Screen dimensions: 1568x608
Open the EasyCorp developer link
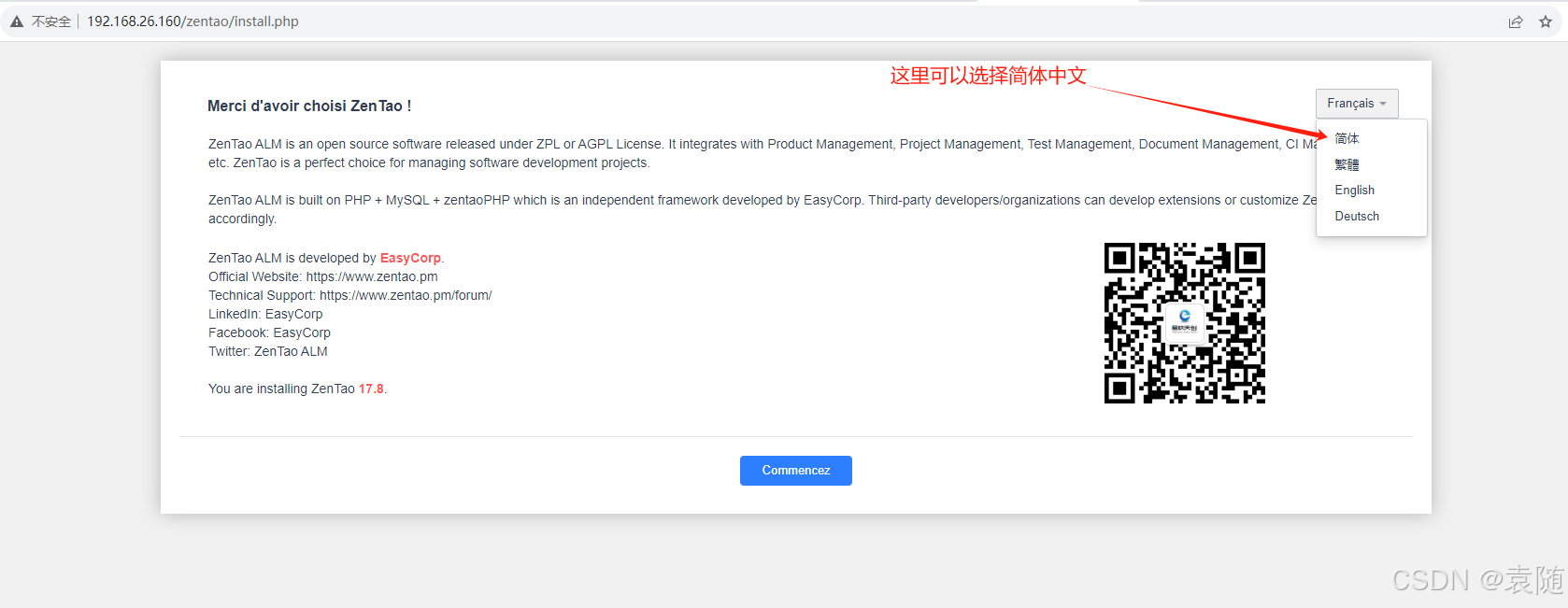[x=410, y=258]
